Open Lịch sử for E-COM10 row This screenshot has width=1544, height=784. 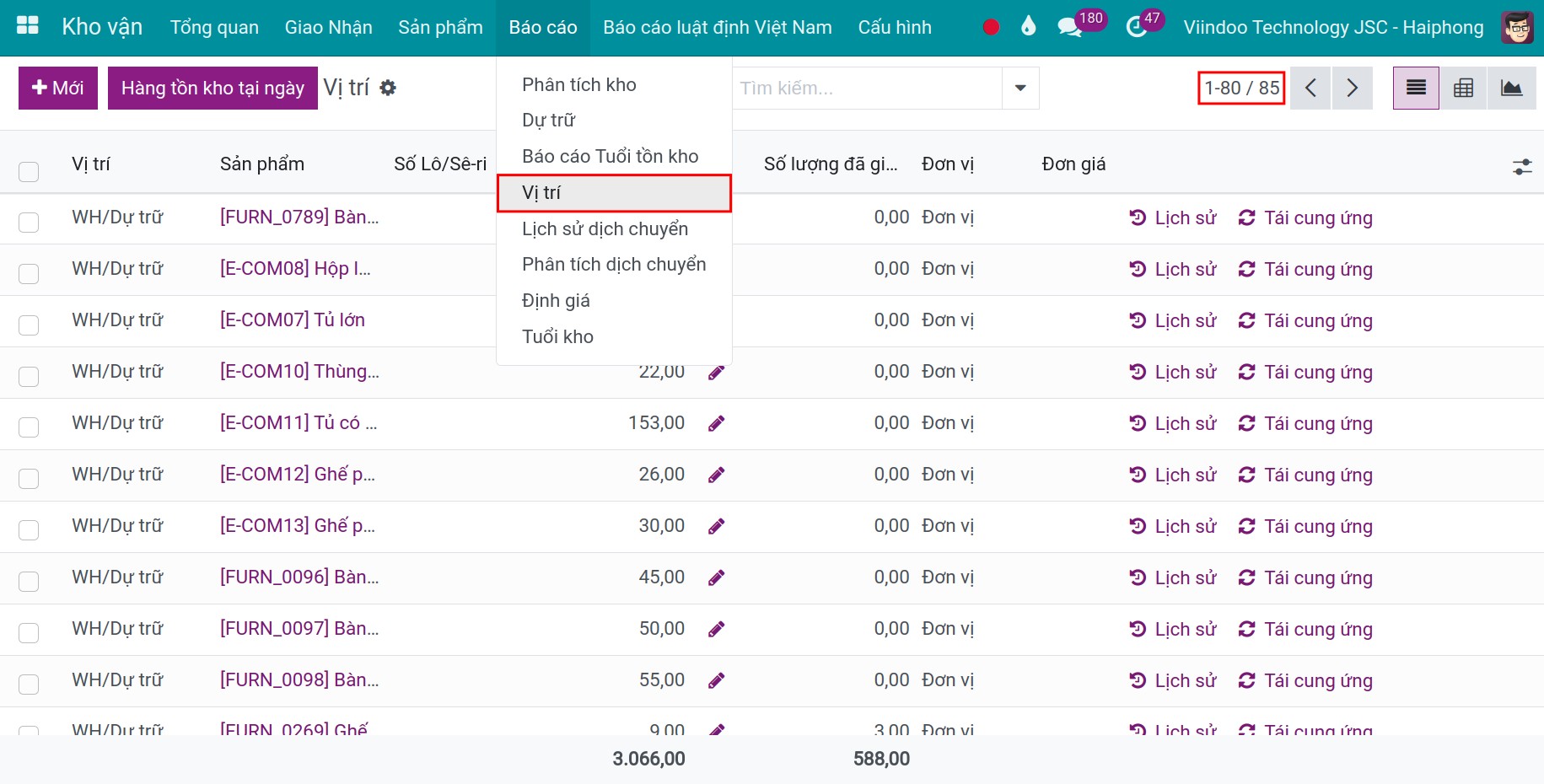click(x=1173, y=372)
